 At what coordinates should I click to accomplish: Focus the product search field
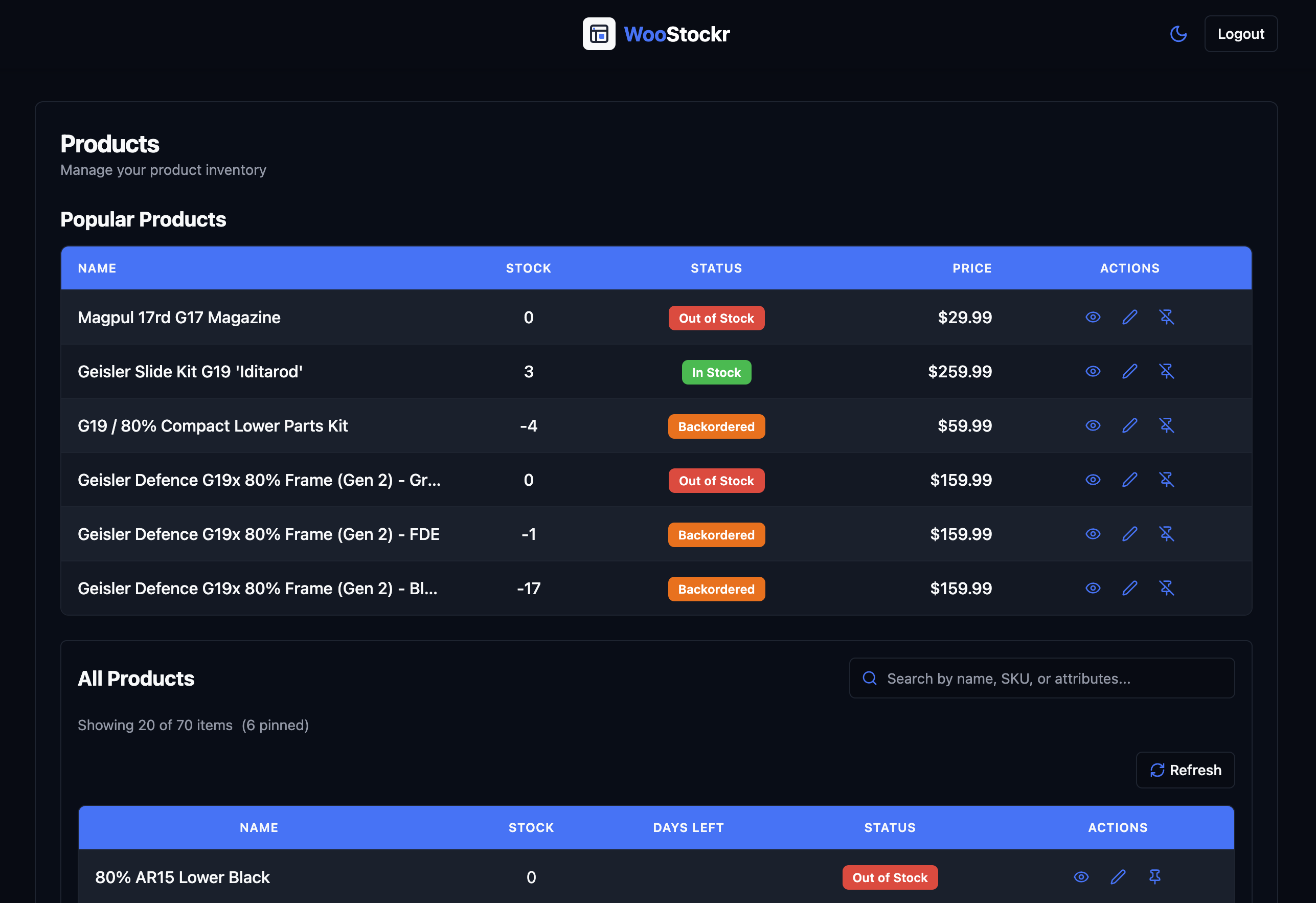(x=1042, y=678)
